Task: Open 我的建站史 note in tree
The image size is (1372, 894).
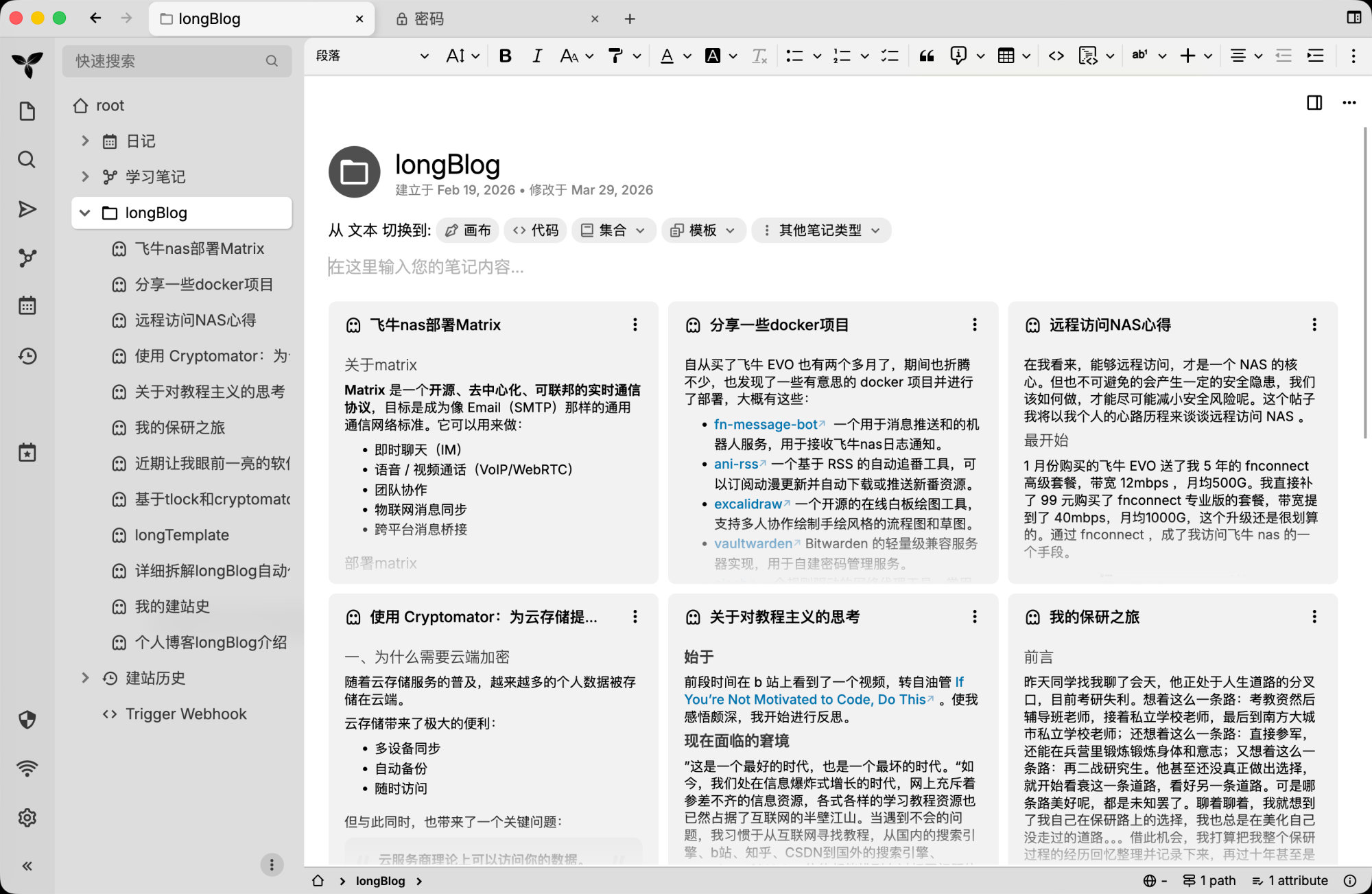Action: (172, 607)
